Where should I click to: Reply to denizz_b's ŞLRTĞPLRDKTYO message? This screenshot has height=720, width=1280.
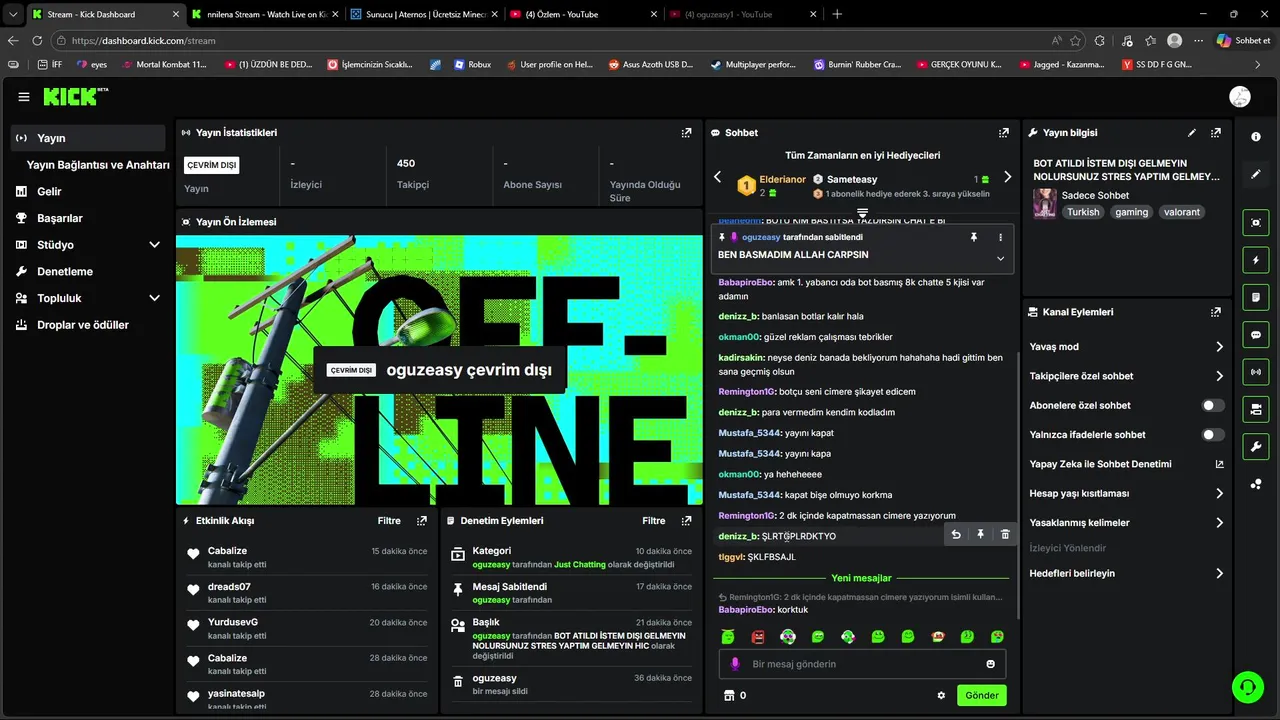pyautogui.click(x=956, y=535)
